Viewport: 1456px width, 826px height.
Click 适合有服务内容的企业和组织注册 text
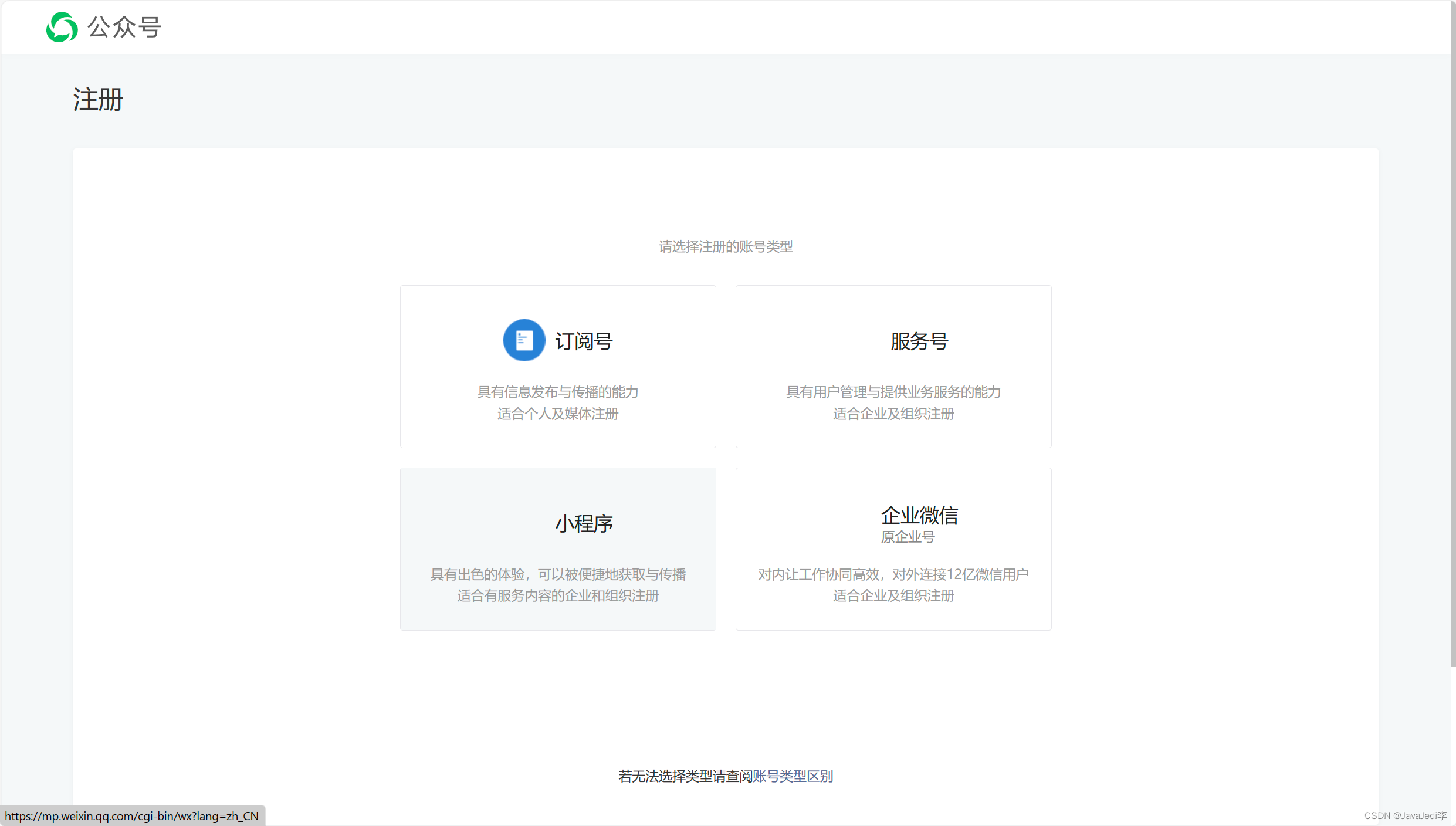557,595
